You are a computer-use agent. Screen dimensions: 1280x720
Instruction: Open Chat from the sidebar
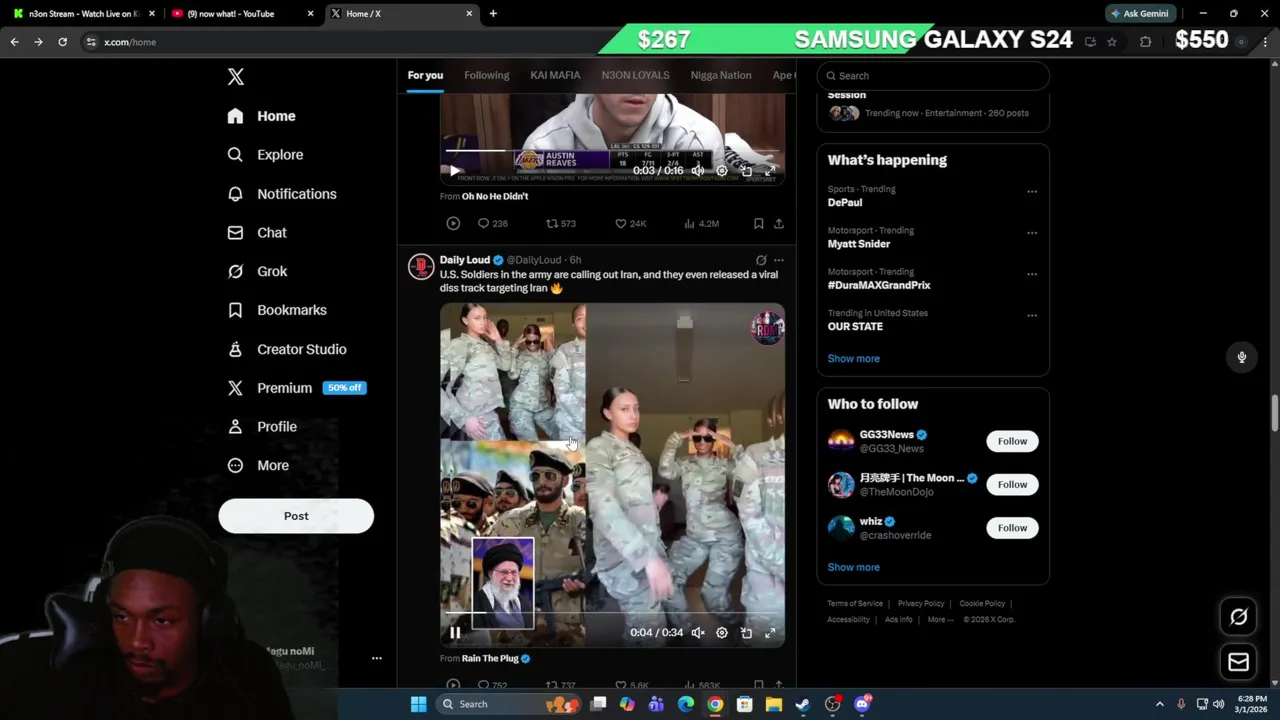[x=257, y=233]
